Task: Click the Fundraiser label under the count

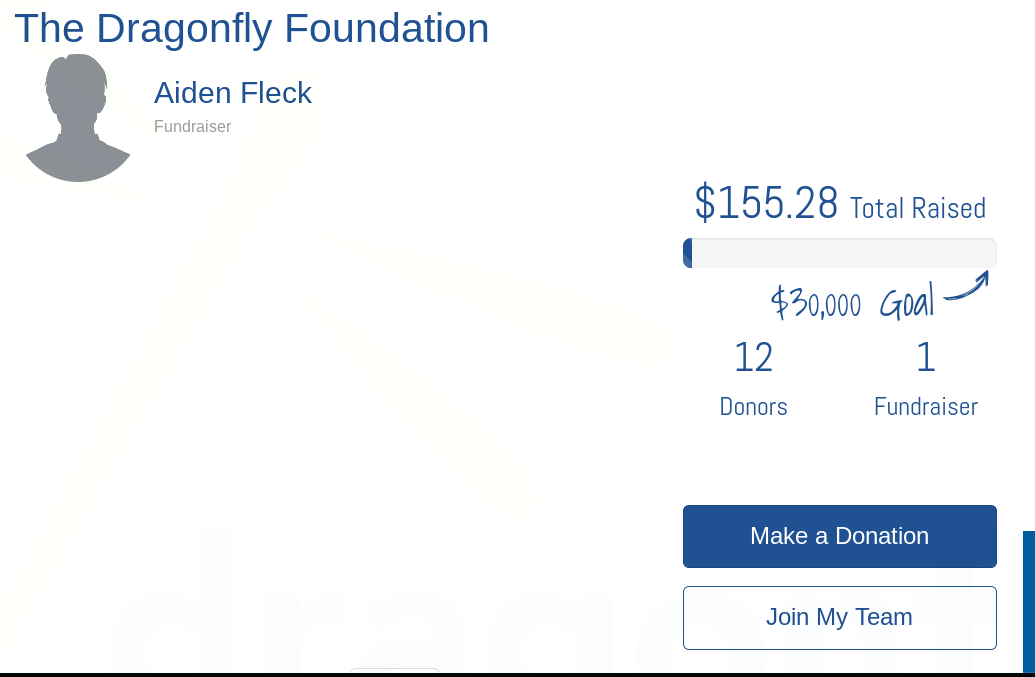Action: (925, 407)
